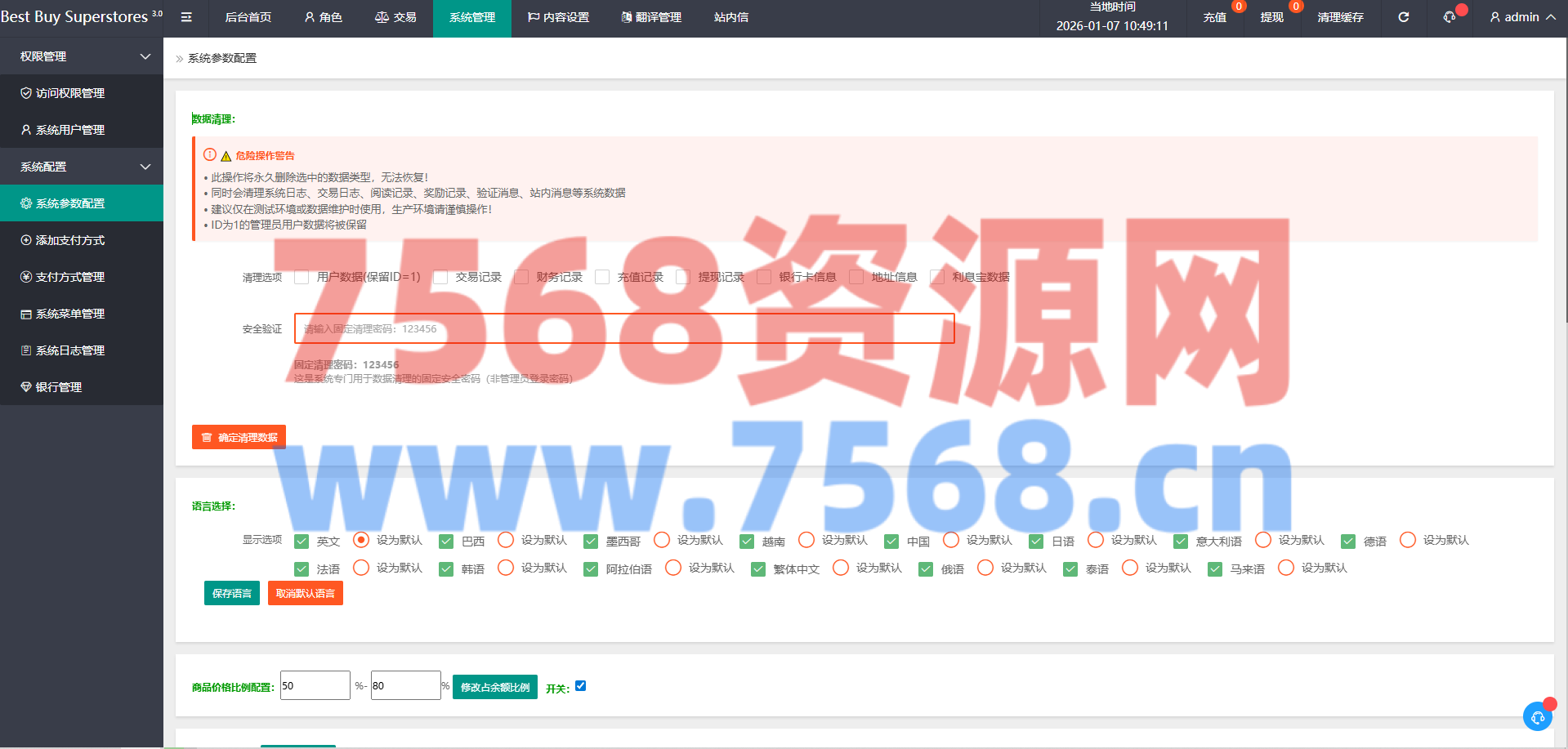Expand the admin user dropdown
Viewport: 1568px width, 749px height.
(x=1521, y=17)
